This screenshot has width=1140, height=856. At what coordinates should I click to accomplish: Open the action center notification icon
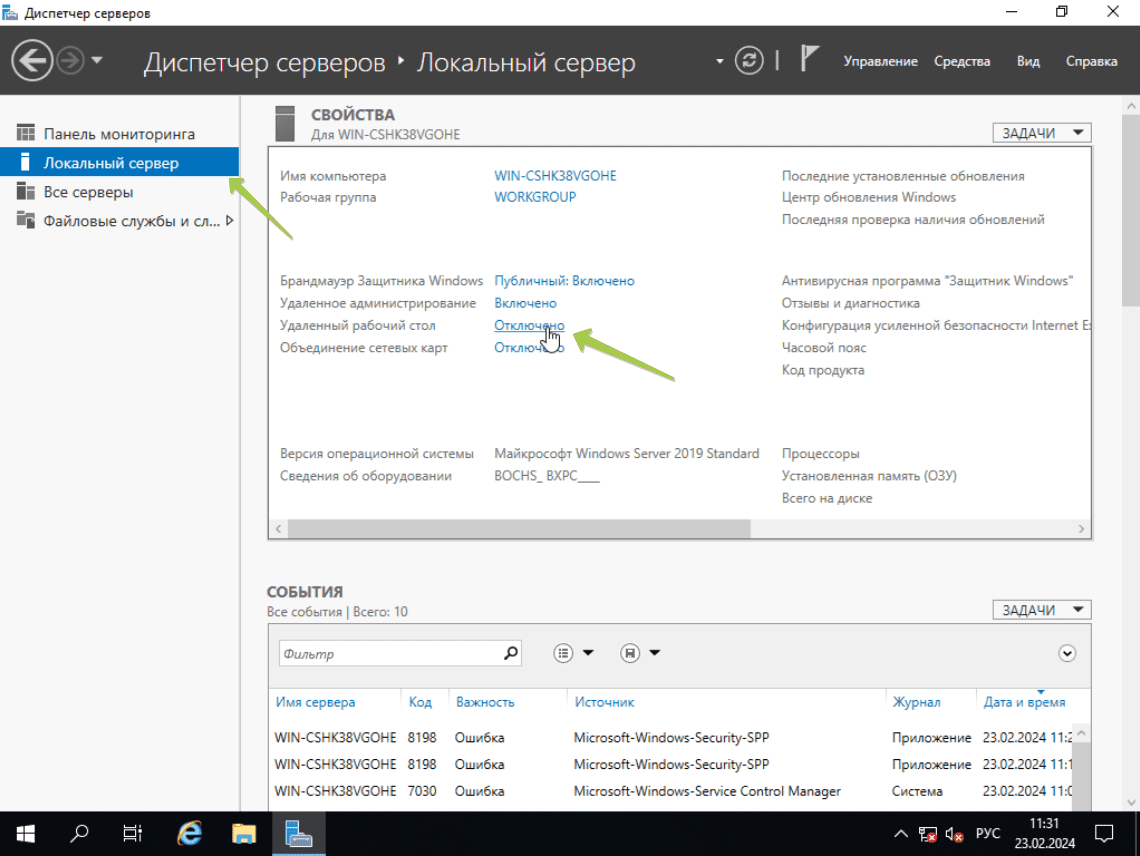1104,833
